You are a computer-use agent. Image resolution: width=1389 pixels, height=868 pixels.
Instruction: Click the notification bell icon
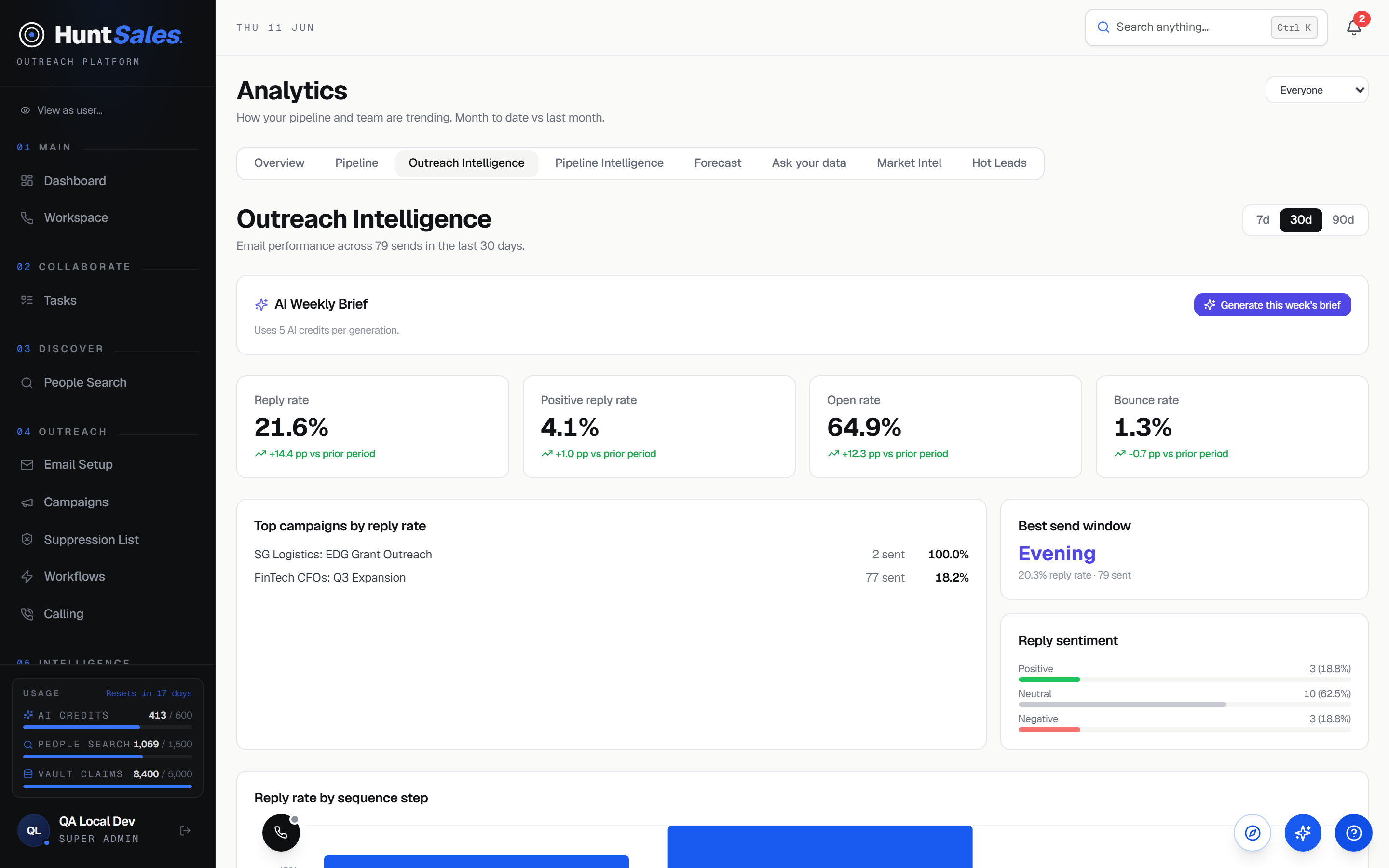1353,27
